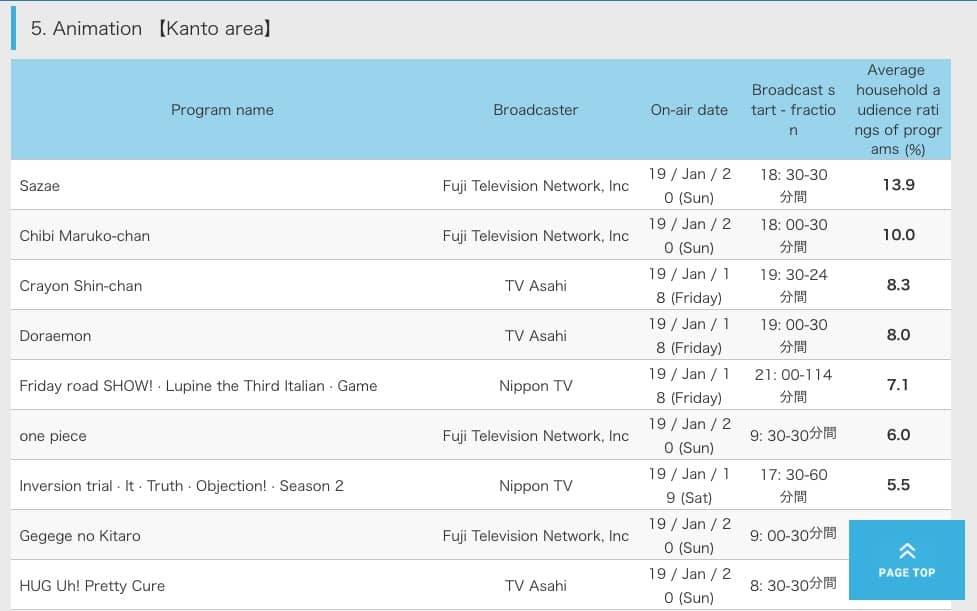Click the Program name column header
The image size is (977, 611).
click(222, 110)
